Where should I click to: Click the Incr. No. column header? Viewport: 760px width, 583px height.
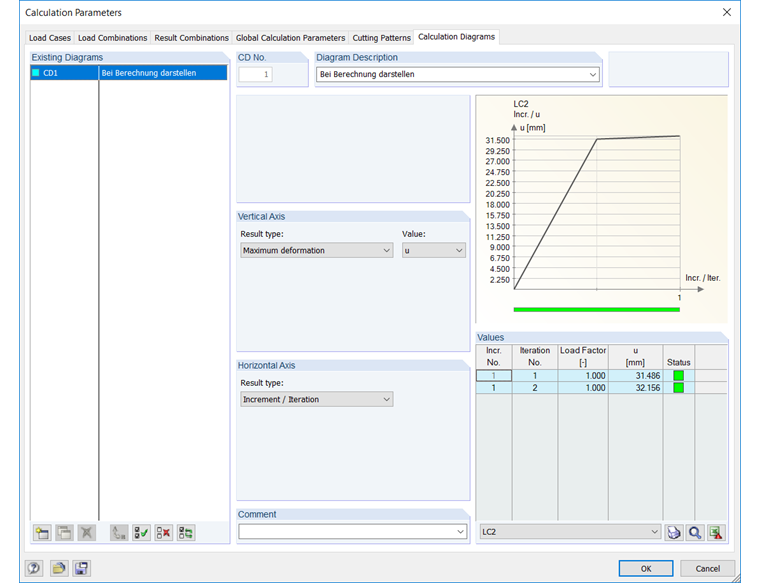(494, 356)
